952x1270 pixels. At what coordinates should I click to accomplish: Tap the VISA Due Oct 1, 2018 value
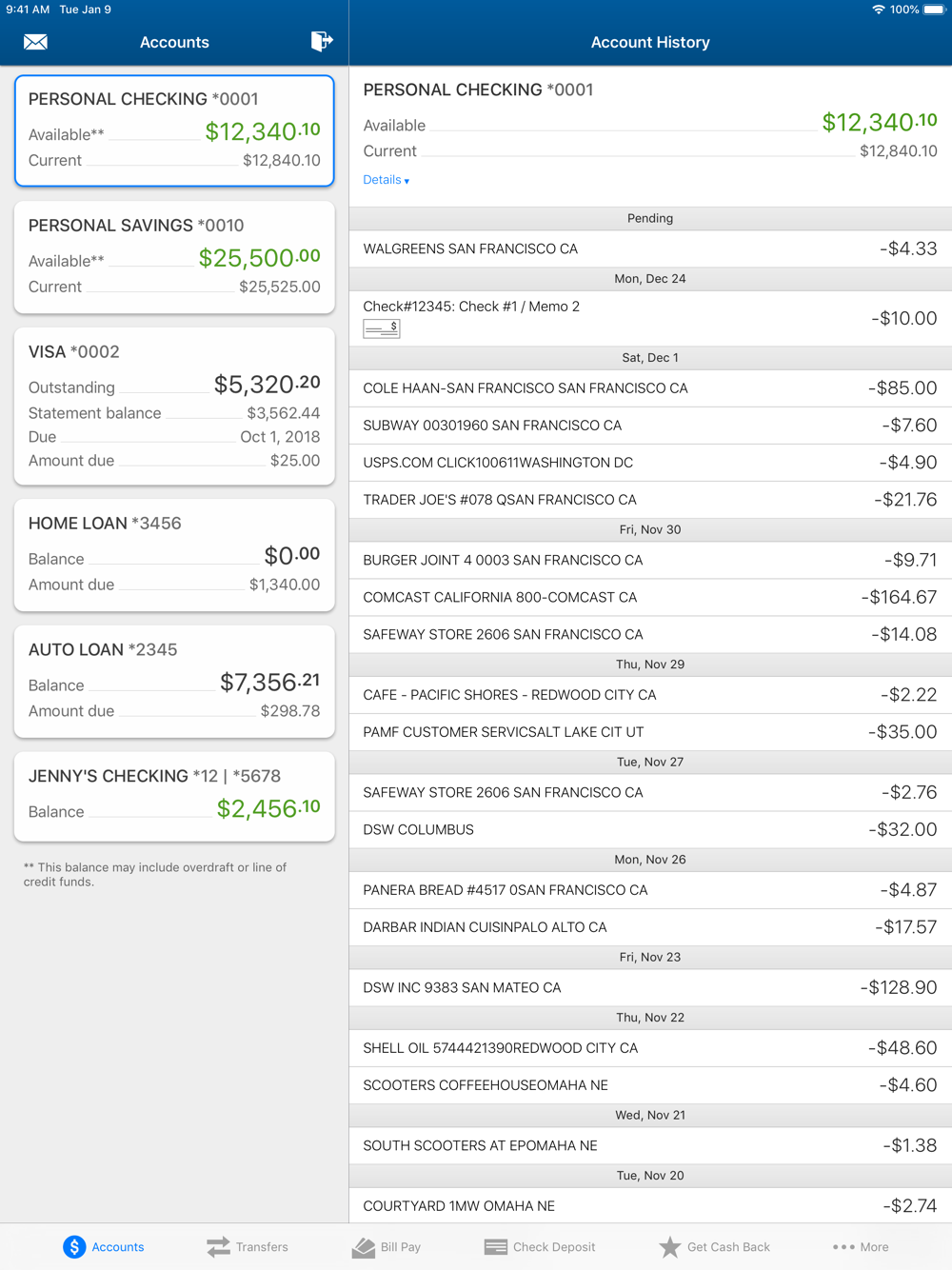pos(280,437)
